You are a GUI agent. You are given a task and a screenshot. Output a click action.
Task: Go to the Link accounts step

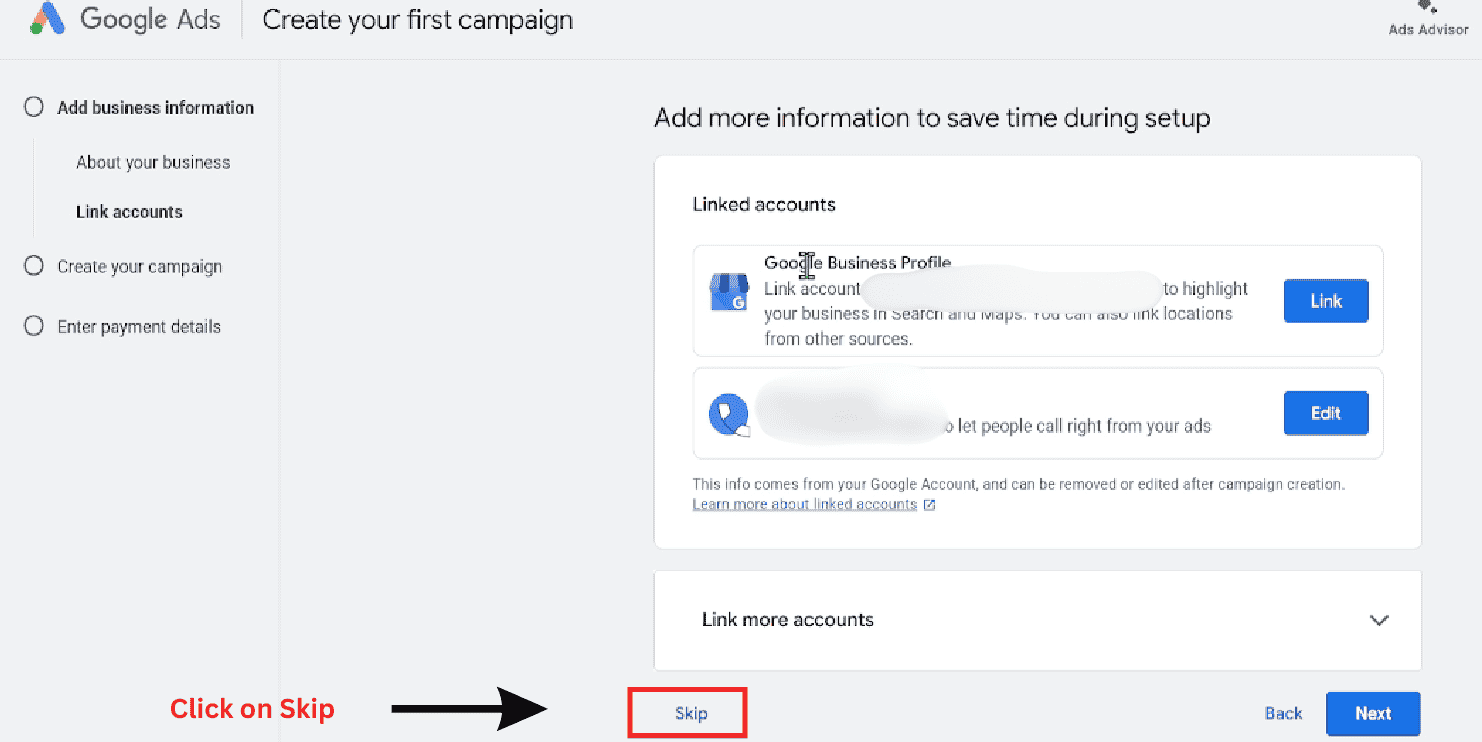129,211
